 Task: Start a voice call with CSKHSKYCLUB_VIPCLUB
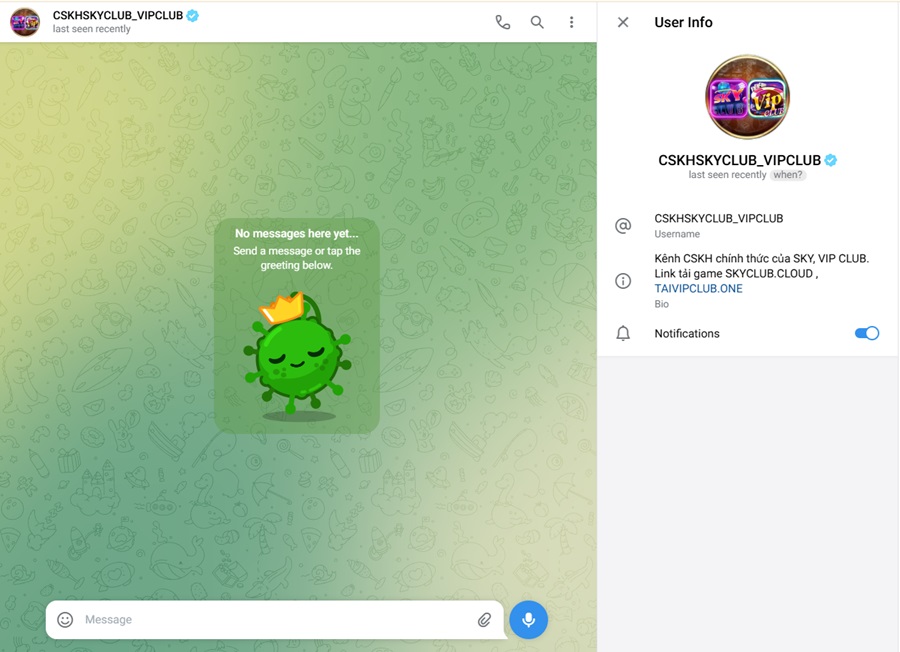(x=502, y=22)
